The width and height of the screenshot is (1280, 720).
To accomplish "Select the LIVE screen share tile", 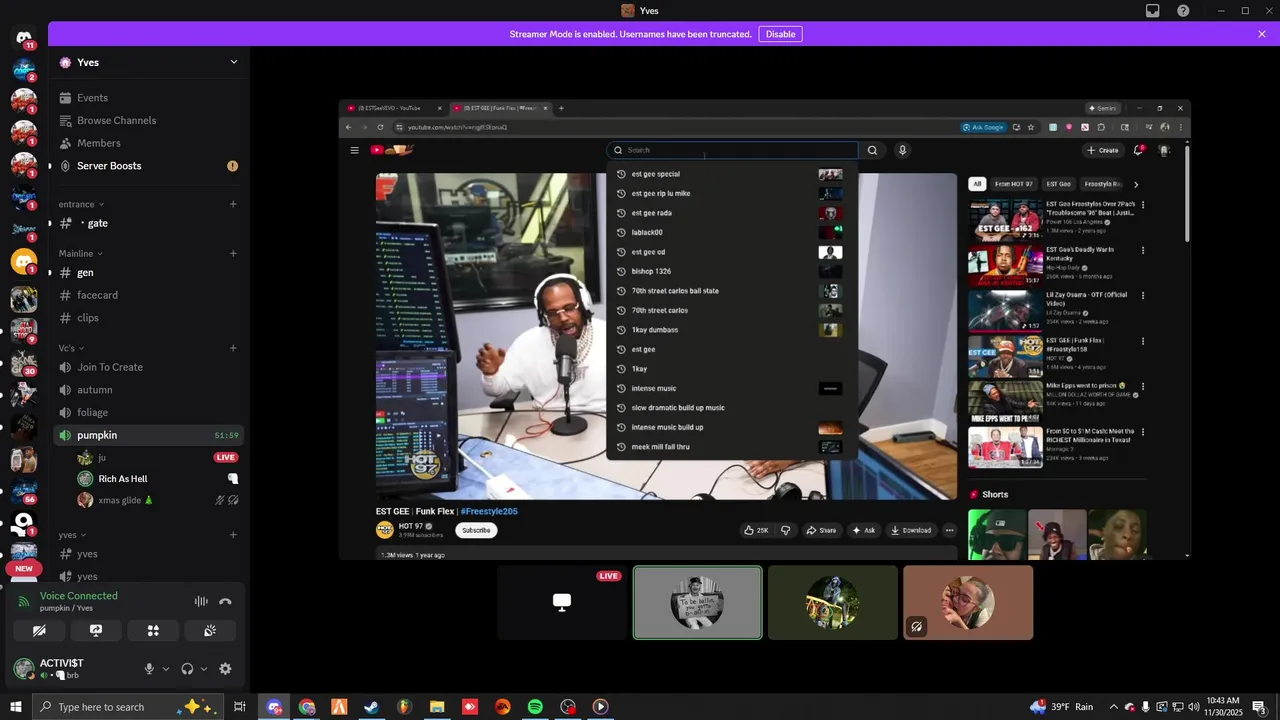I will click(x=562, y=602).
